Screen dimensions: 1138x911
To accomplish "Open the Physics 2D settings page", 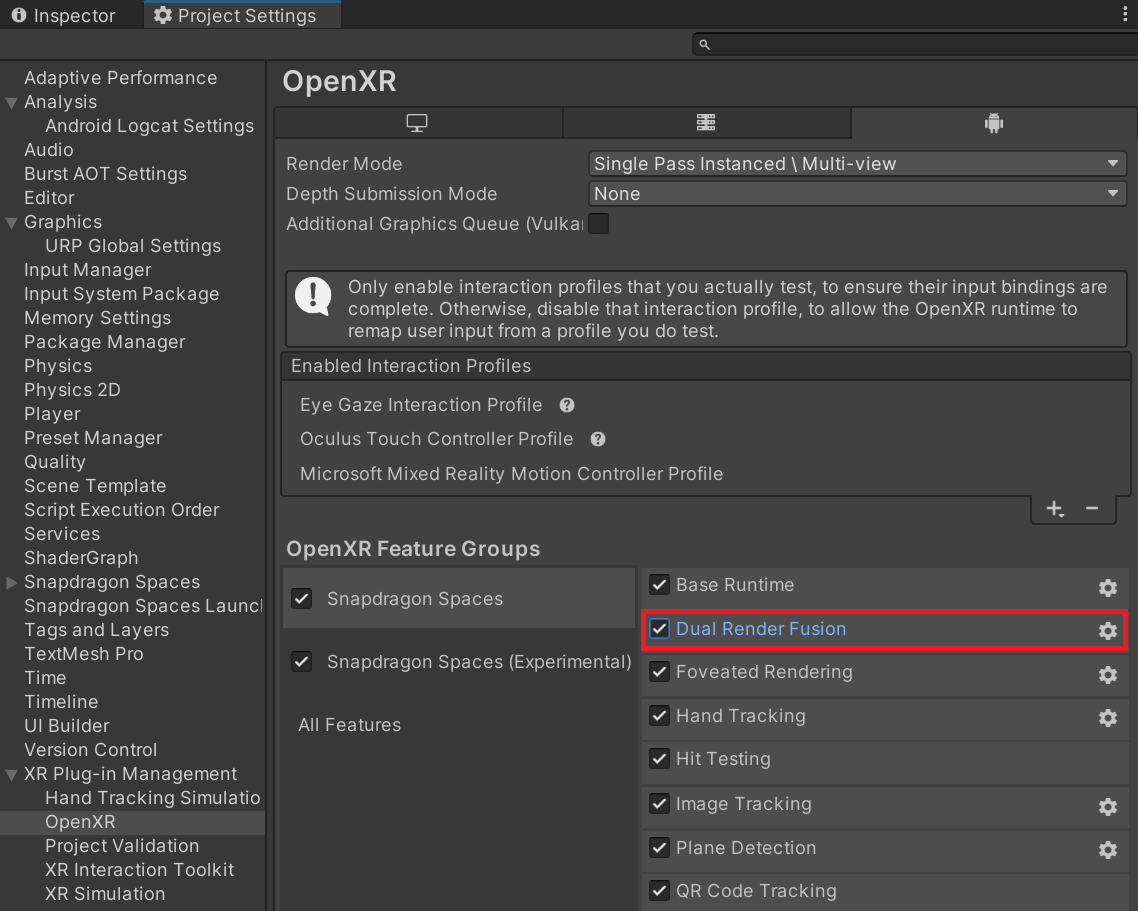I will pyautogui.click(x=72, y=389).
